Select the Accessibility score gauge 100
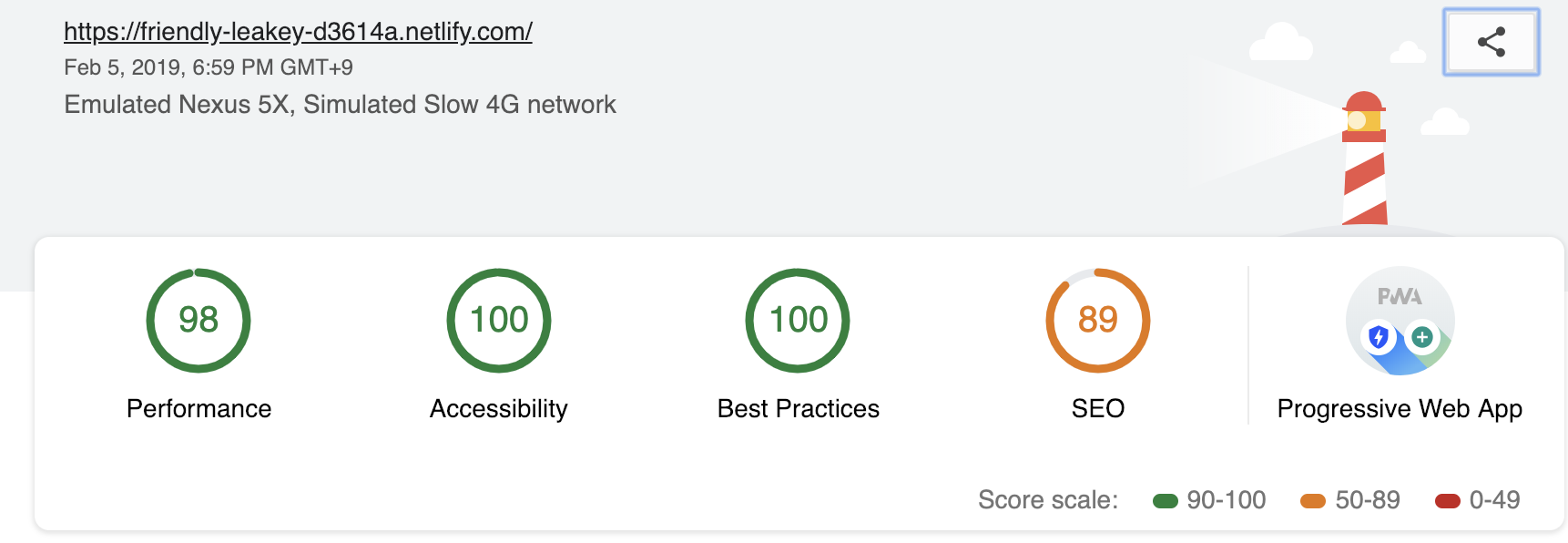Image resolution: width=1568 pixels, height=543 pixels. pyautogui.click(x=499, y=320)
